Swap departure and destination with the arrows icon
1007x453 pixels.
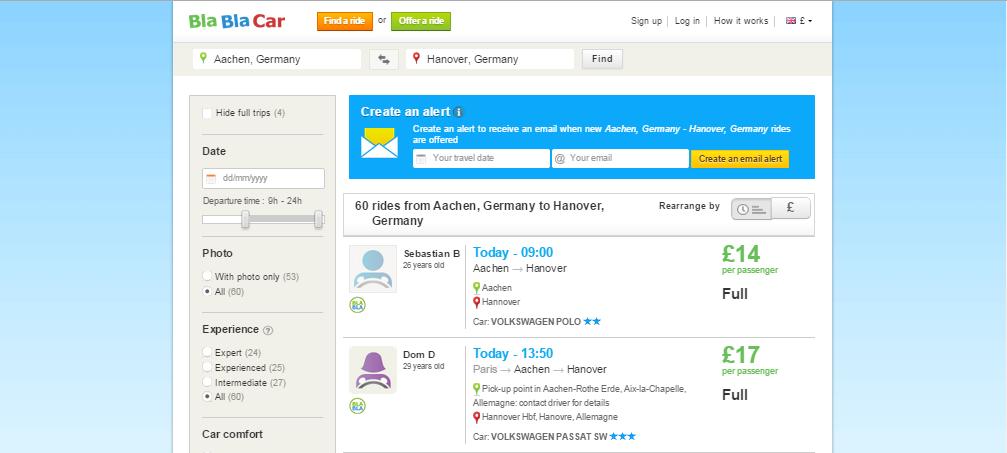(x=384, y=59)
